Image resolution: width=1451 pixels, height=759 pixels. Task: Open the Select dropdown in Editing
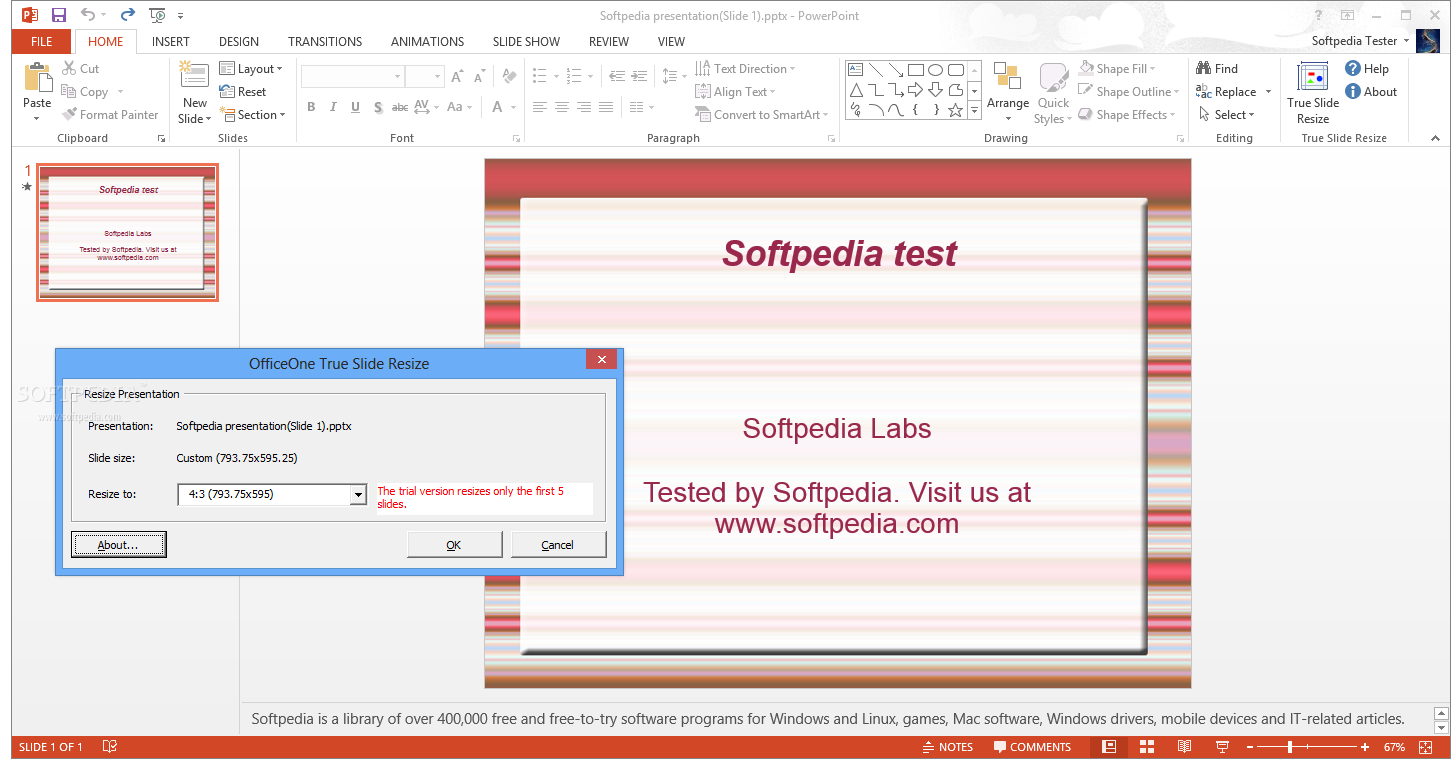[1226, 114]
